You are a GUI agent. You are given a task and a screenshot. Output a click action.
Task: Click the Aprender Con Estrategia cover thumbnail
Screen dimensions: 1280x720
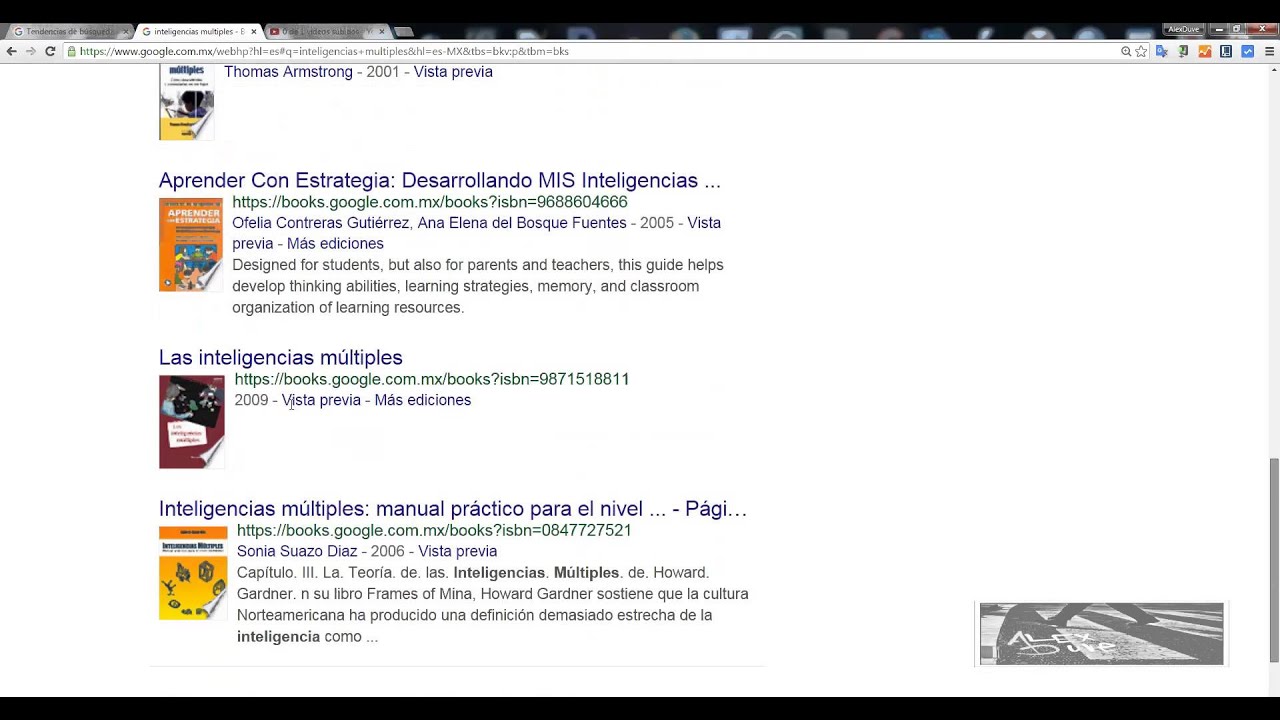(191, 244)
